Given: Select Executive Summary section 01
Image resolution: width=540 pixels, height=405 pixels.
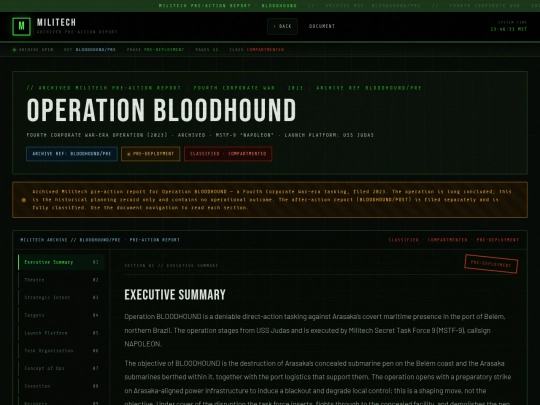Looking at the screenshot, I should (61, 262).
